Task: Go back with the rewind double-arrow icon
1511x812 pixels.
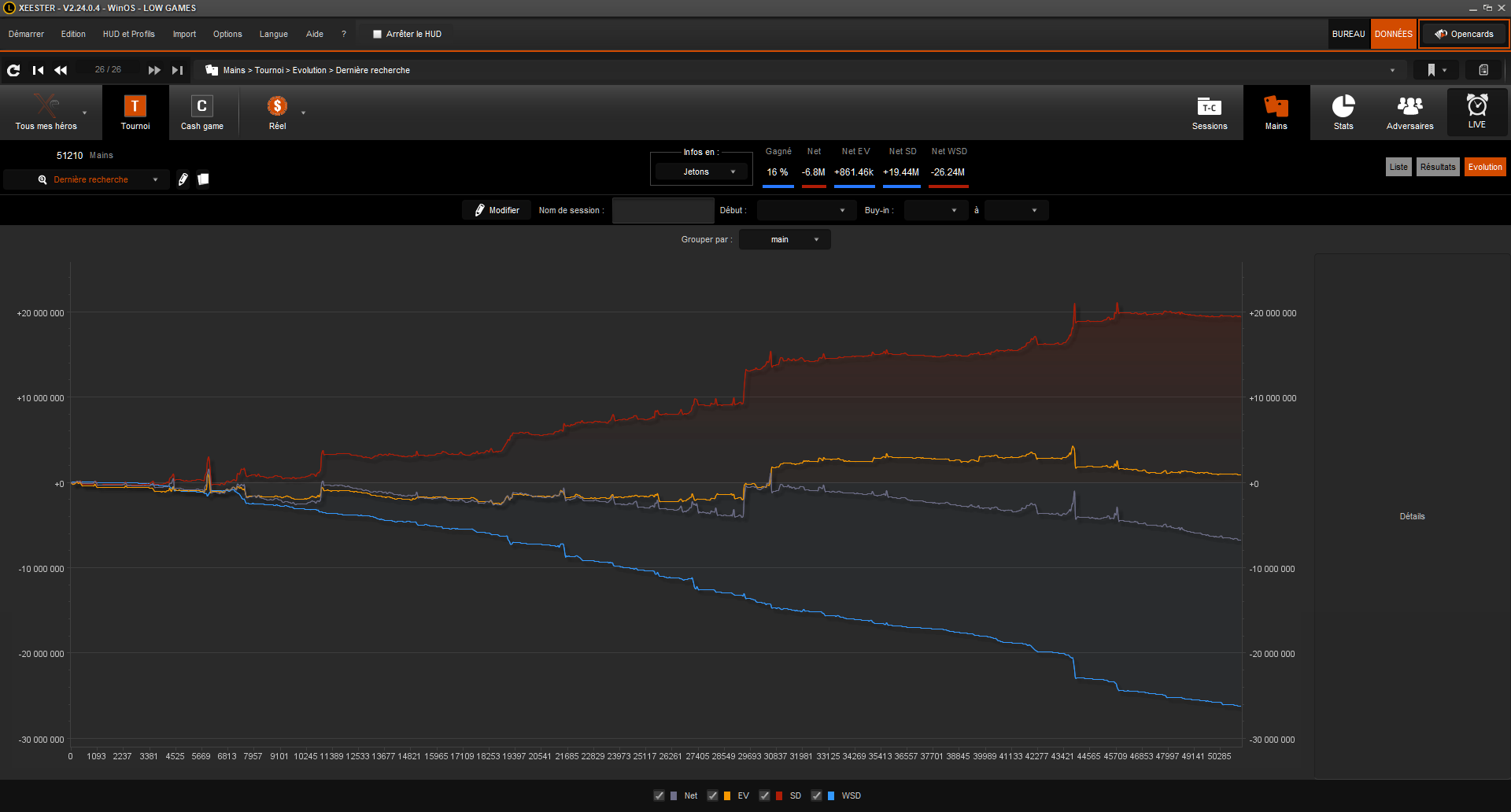Action: pos(61,70)
